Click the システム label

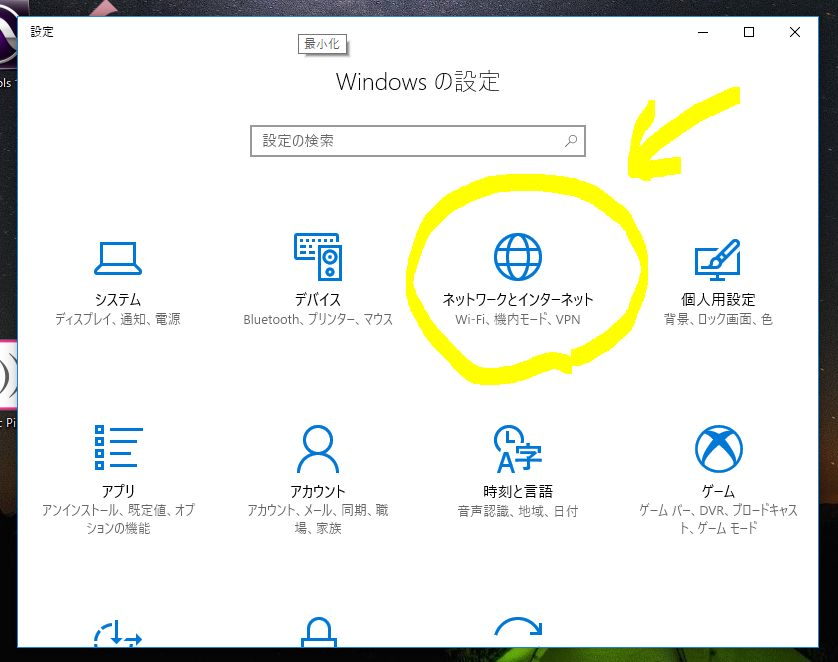click(118, 299)
